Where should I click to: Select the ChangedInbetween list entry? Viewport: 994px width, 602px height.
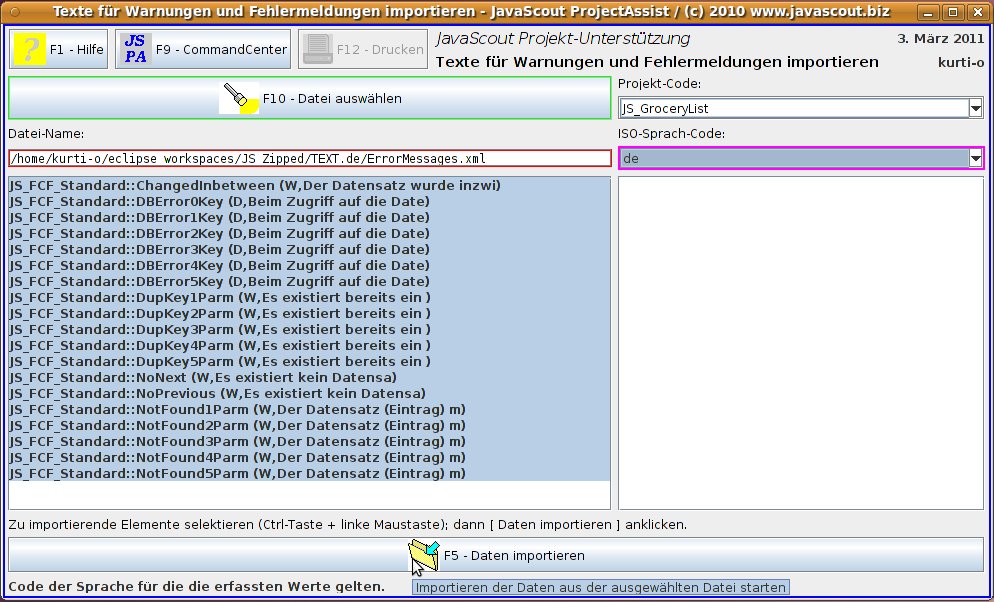[x=254, y=186]
